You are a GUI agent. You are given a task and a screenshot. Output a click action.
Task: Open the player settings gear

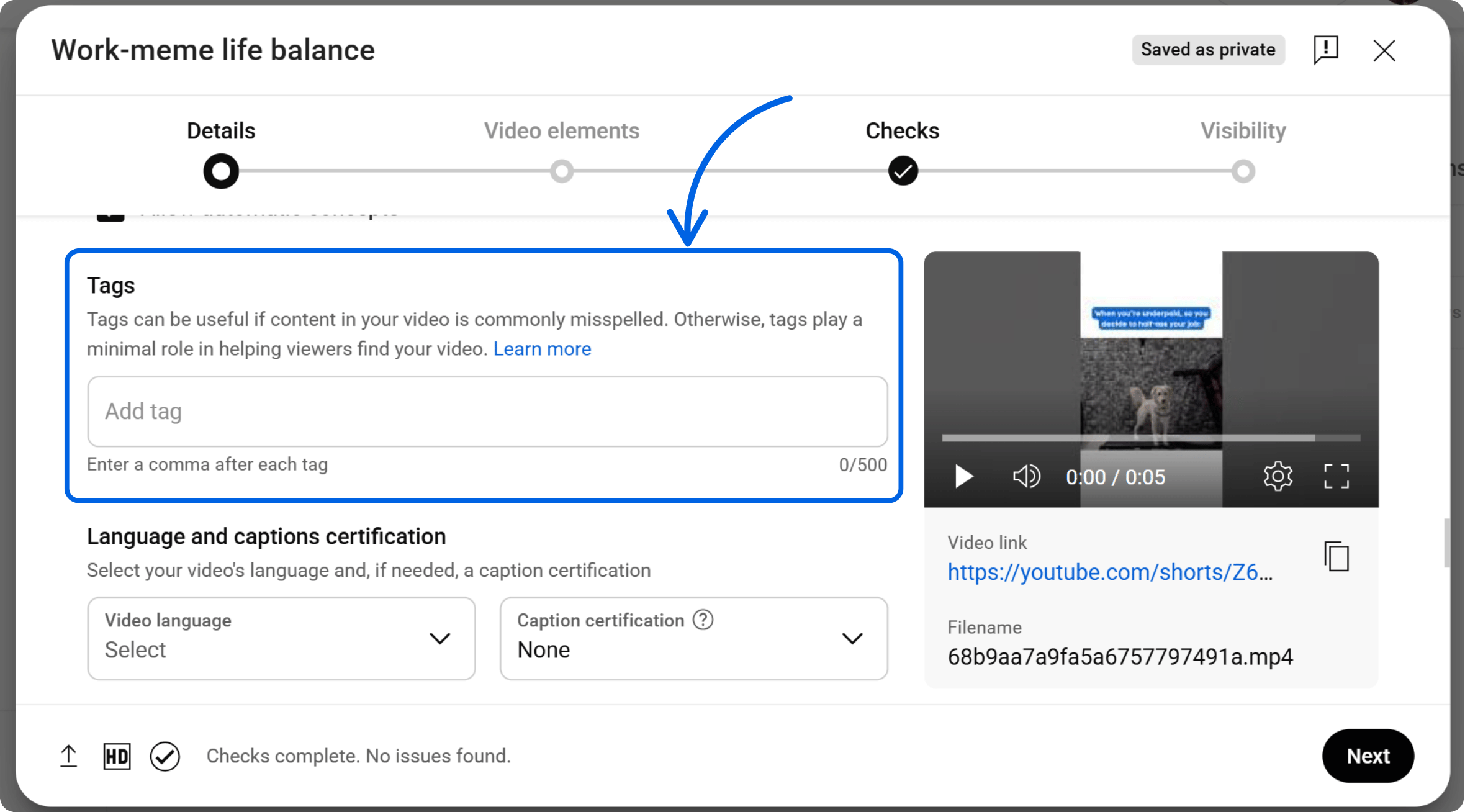pyautogui.click(x=1277, y=476)
